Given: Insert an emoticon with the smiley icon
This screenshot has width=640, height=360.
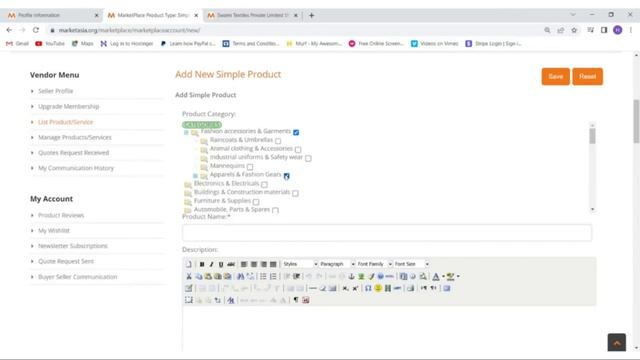Looking at the screenshot, I should click(378, 288).
